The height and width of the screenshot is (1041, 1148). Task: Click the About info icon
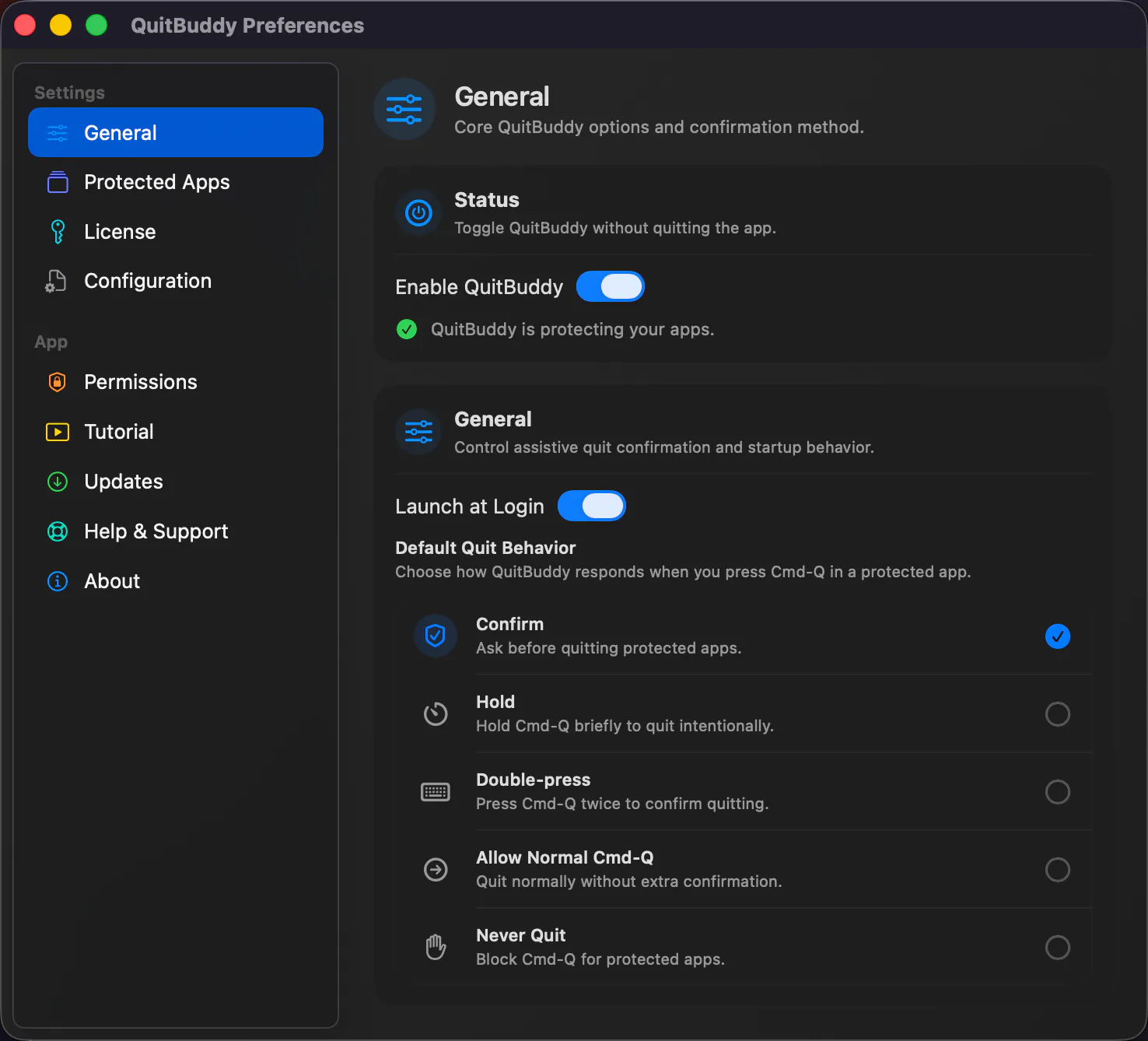coord(58,581)
